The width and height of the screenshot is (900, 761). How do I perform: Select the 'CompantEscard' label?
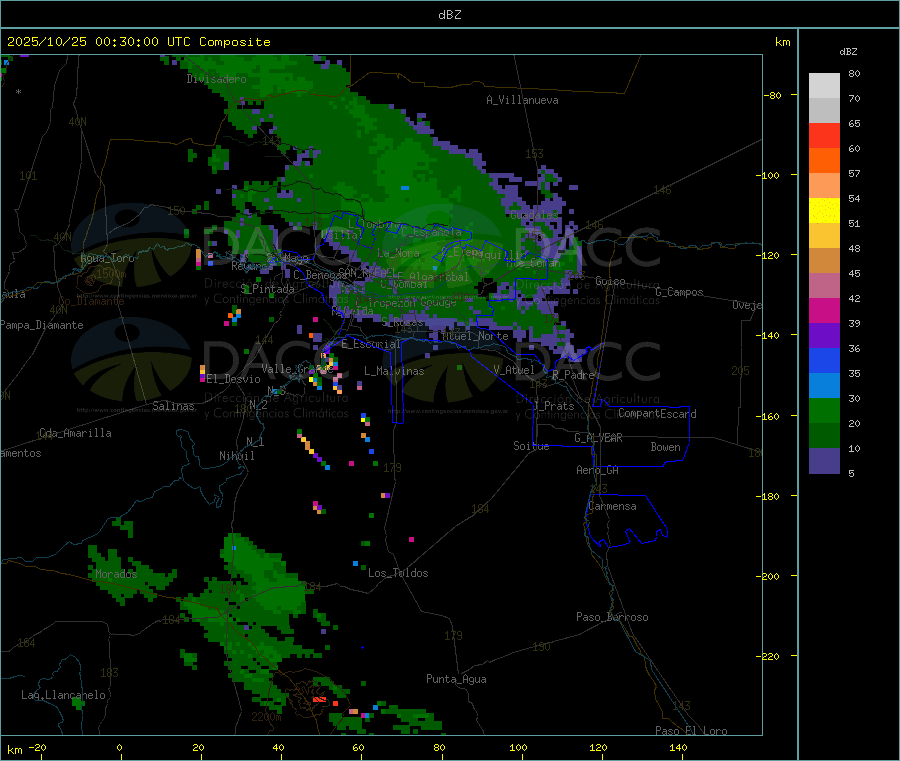pyautogui.click(x=657, y=414)
